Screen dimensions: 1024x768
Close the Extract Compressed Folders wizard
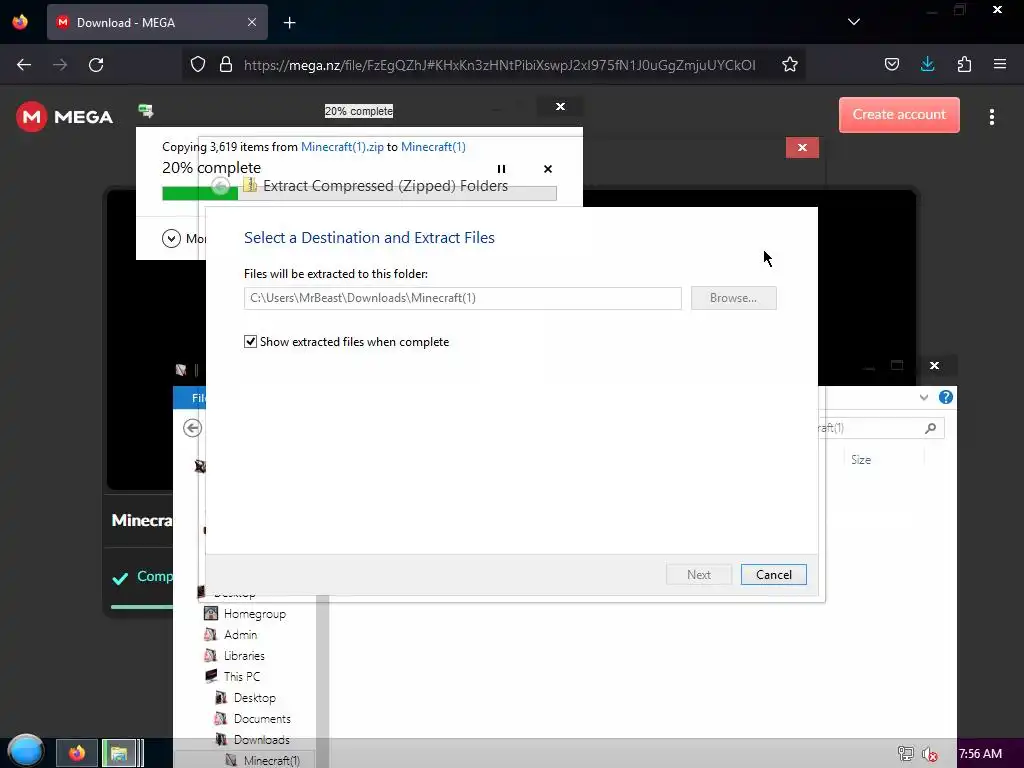(x=802, y=148)
